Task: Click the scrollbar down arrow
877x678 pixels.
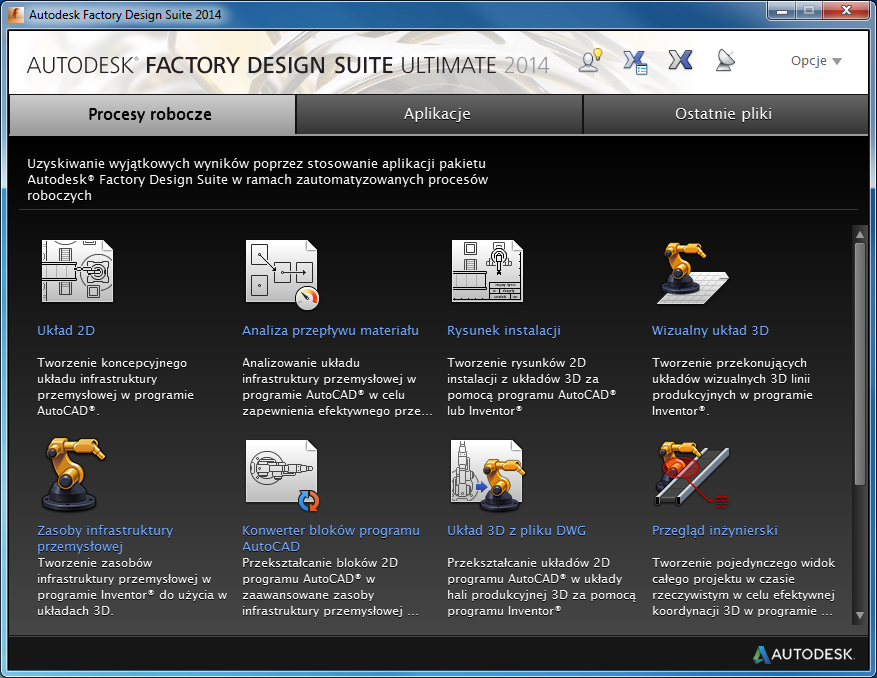Action: (860, 615)
